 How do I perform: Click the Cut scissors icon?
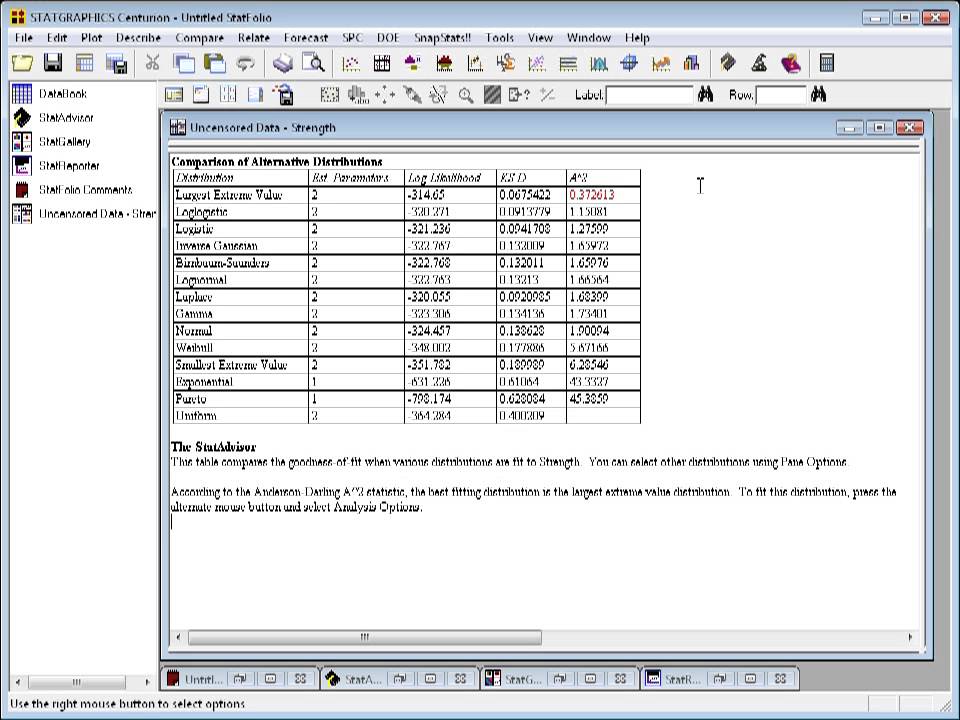pyautogui.click(x=152, y=63)
